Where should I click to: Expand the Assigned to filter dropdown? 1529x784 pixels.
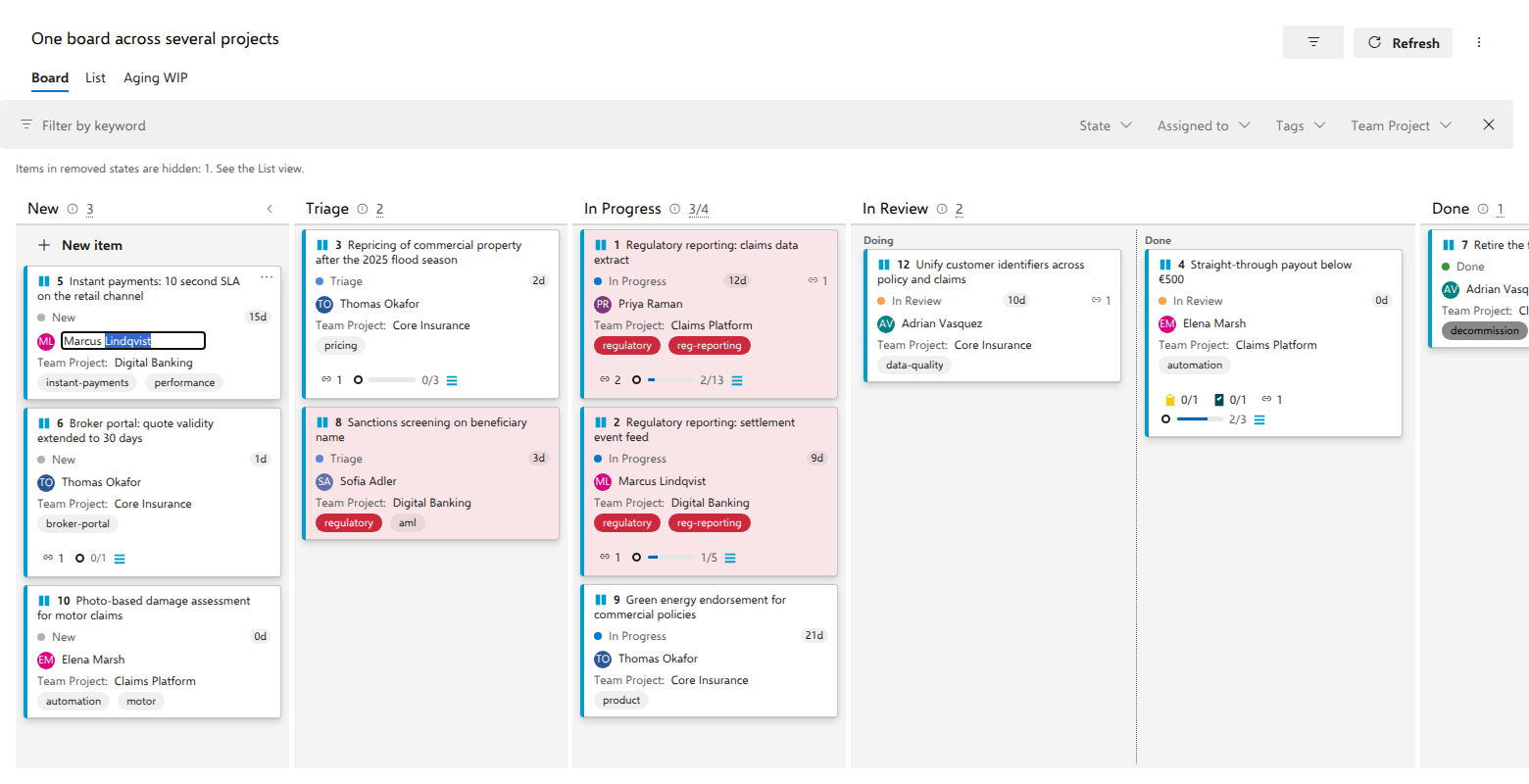(x=1204, y=125)
